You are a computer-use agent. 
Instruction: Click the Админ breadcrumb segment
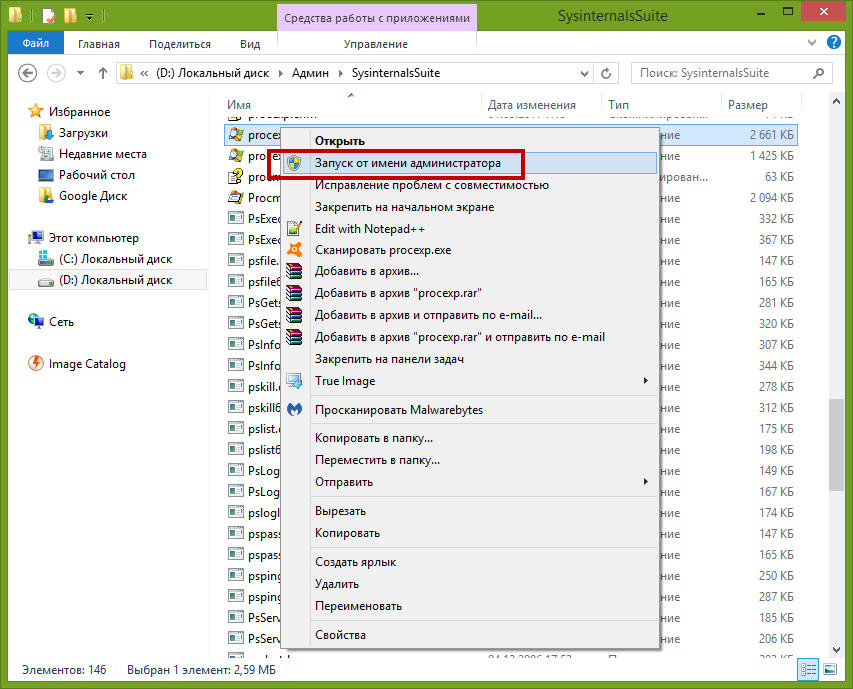(310, 73)
